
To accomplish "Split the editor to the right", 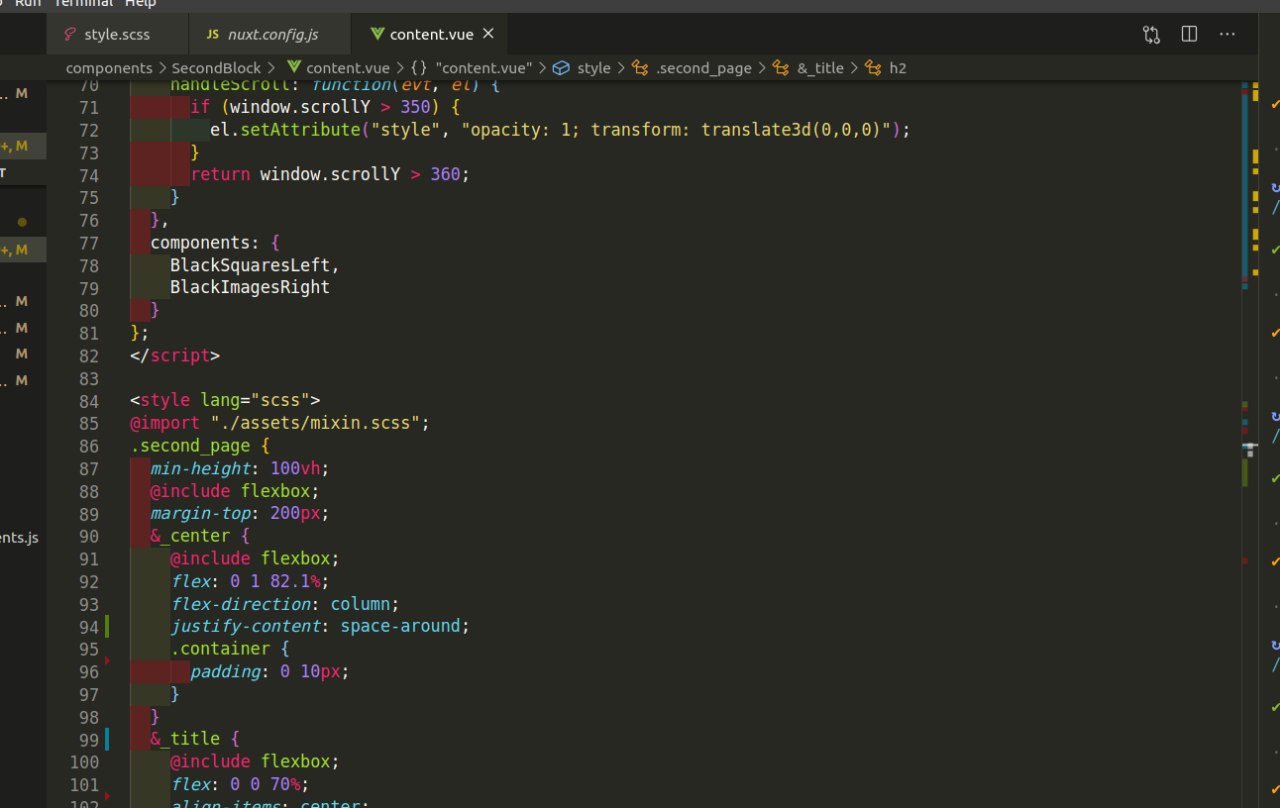I will [x=1189, y=34].
